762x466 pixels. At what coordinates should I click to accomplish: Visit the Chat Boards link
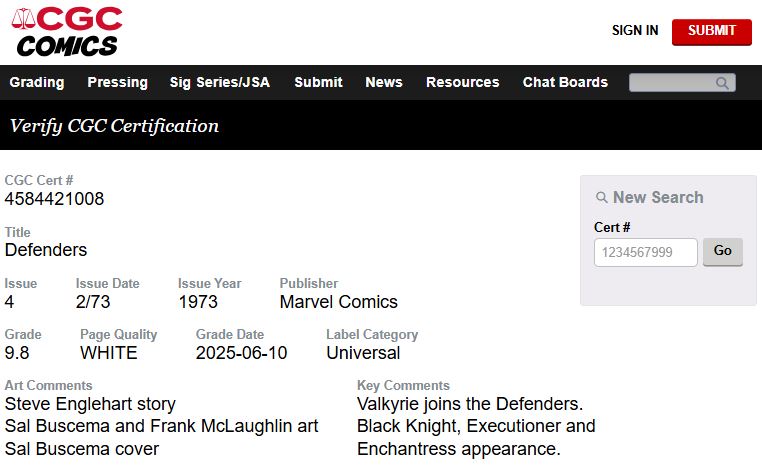[x=565, y=82]
